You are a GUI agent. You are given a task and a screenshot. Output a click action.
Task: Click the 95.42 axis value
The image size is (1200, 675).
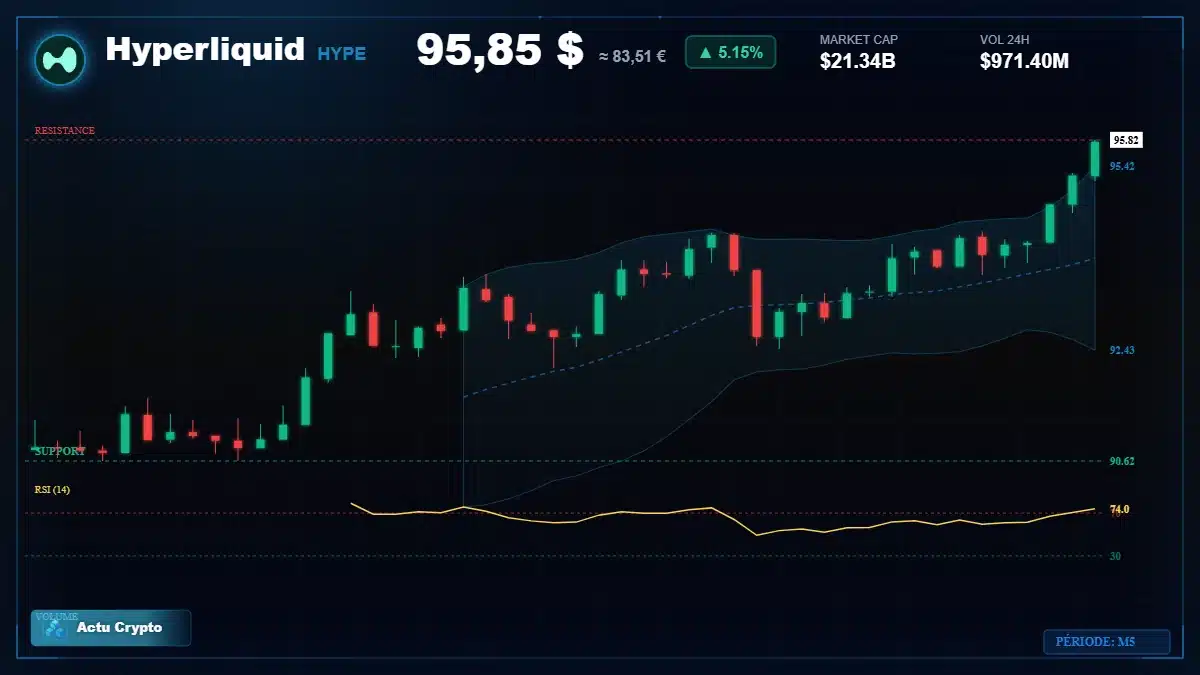pyautogui.click(x=1122, y=166)
